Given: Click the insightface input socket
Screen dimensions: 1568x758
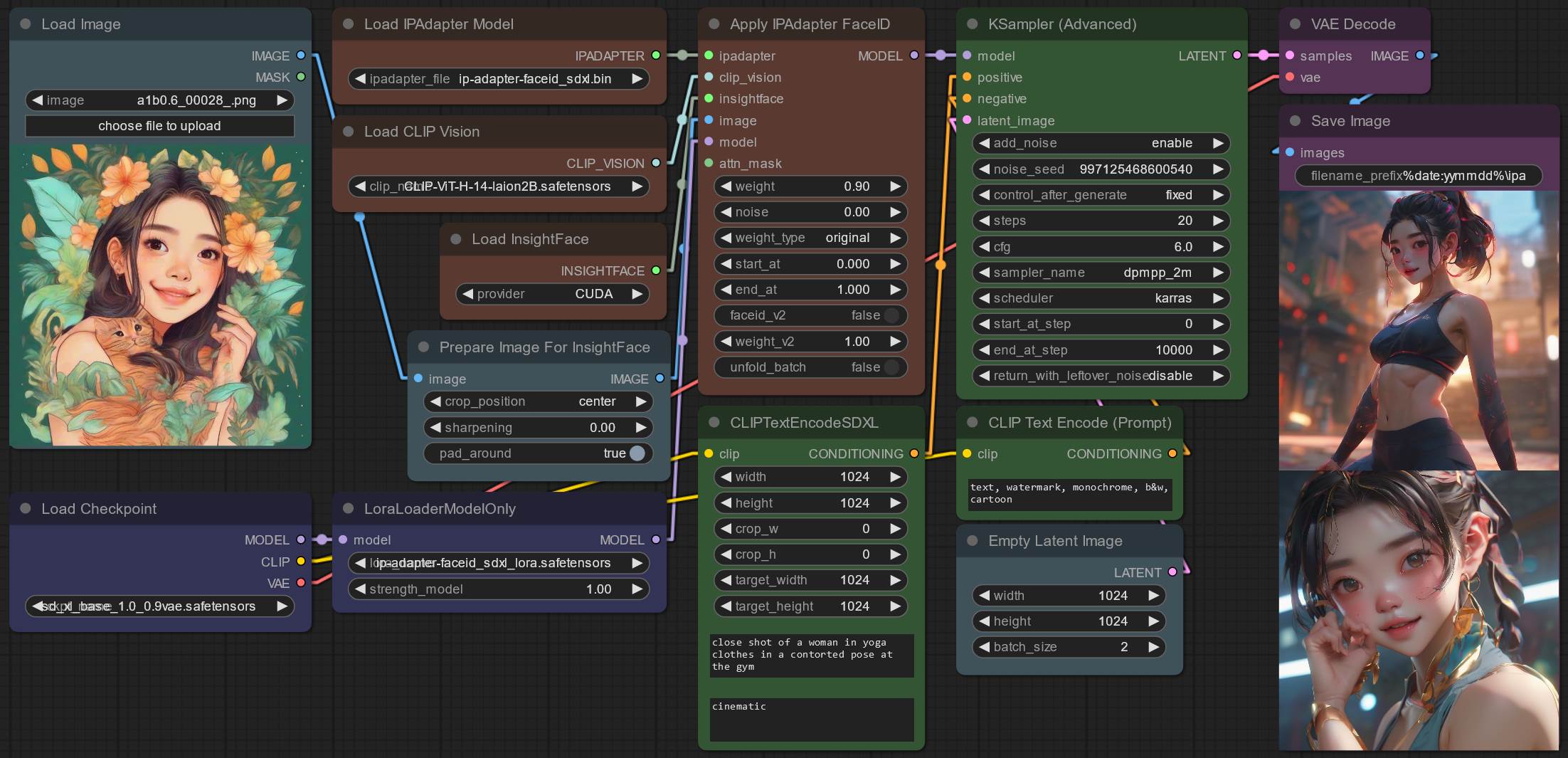Looking at the screenshot, I should [709, 98].
